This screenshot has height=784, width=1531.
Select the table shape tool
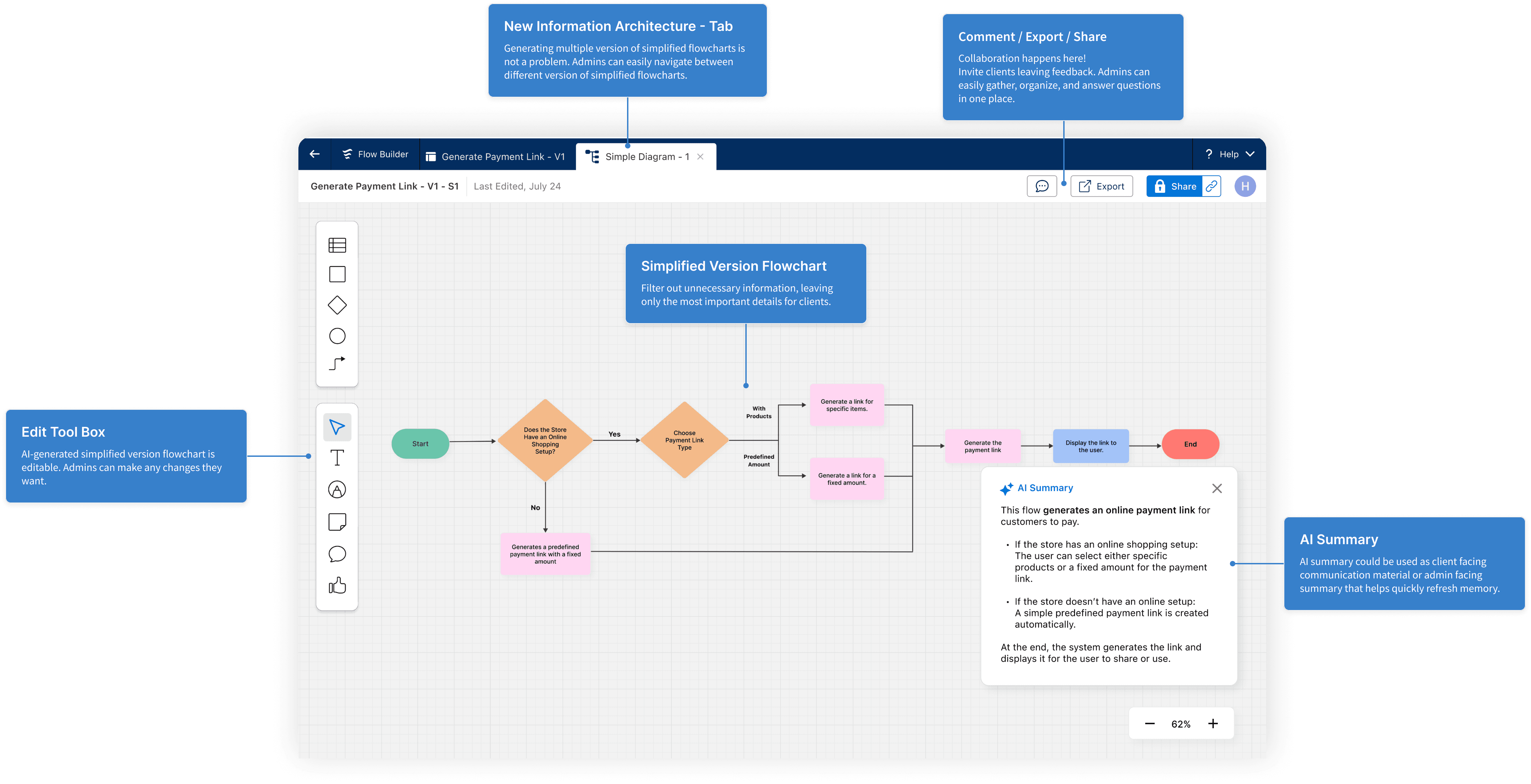(337, 245)
